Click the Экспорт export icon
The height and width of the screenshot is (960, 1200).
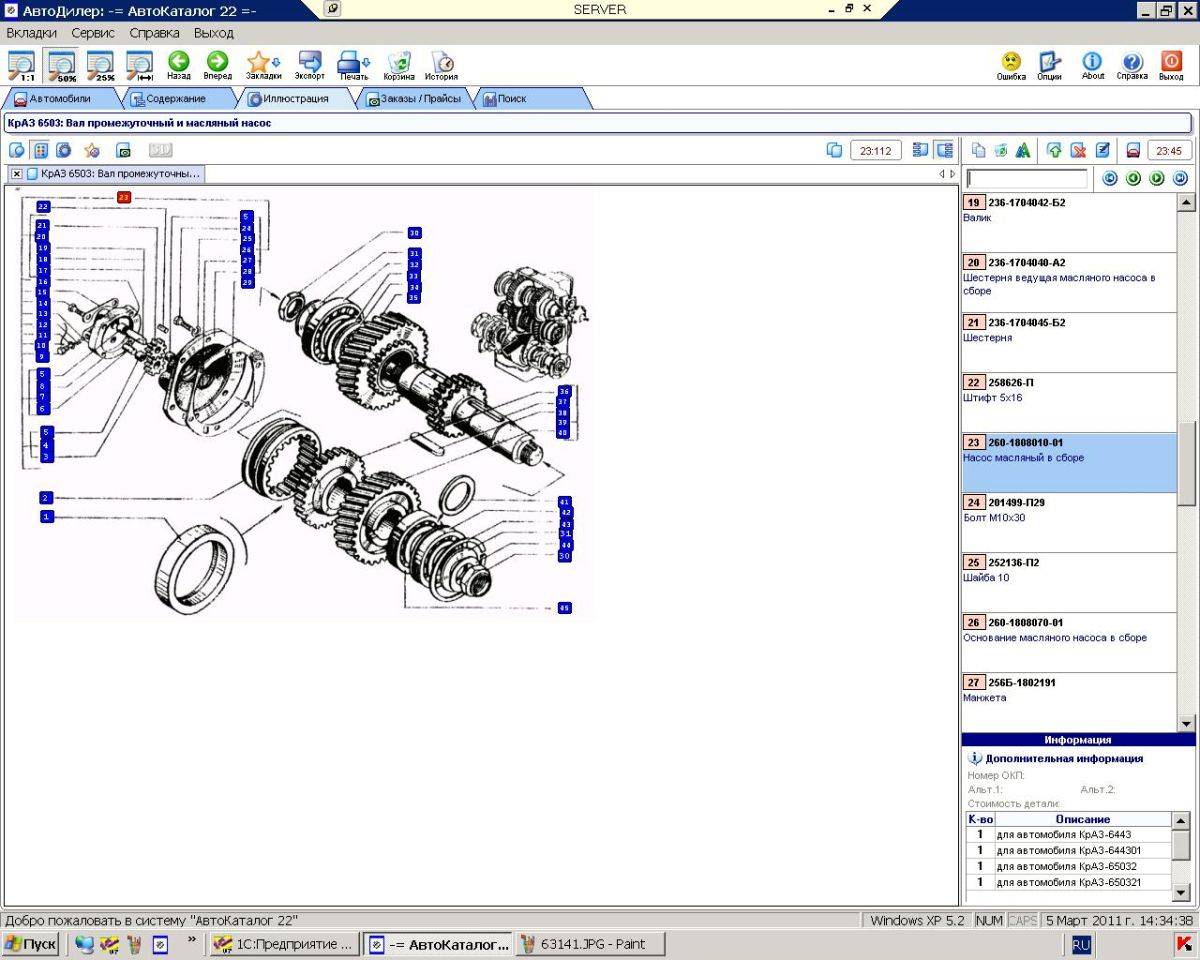point(309,66)
